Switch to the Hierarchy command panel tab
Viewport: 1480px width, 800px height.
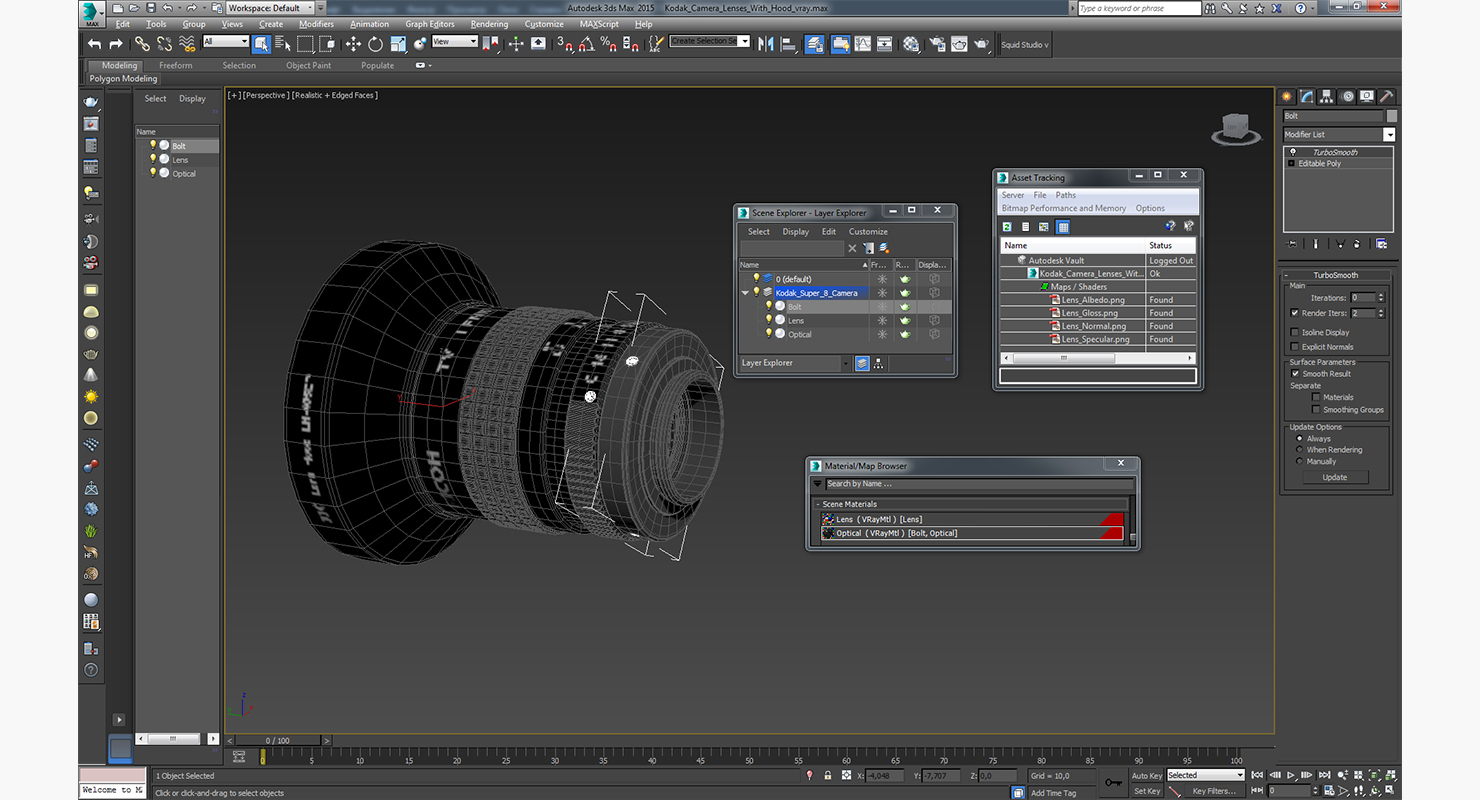click(x=1327, y=97)
